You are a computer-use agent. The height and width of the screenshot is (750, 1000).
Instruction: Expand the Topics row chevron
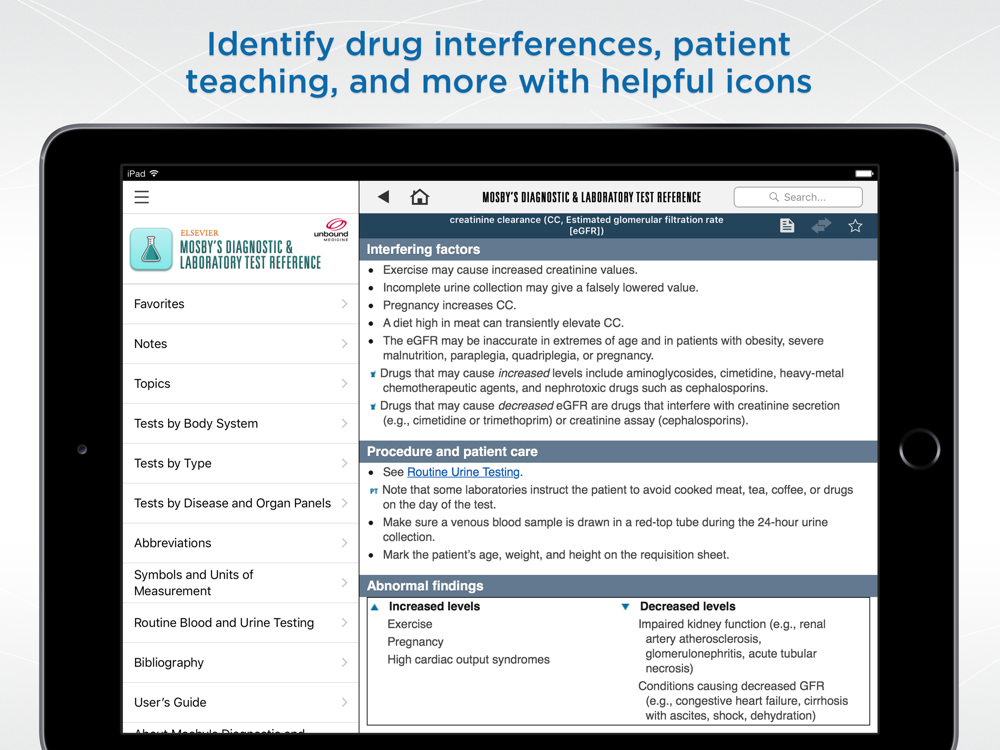pos(344,384)
